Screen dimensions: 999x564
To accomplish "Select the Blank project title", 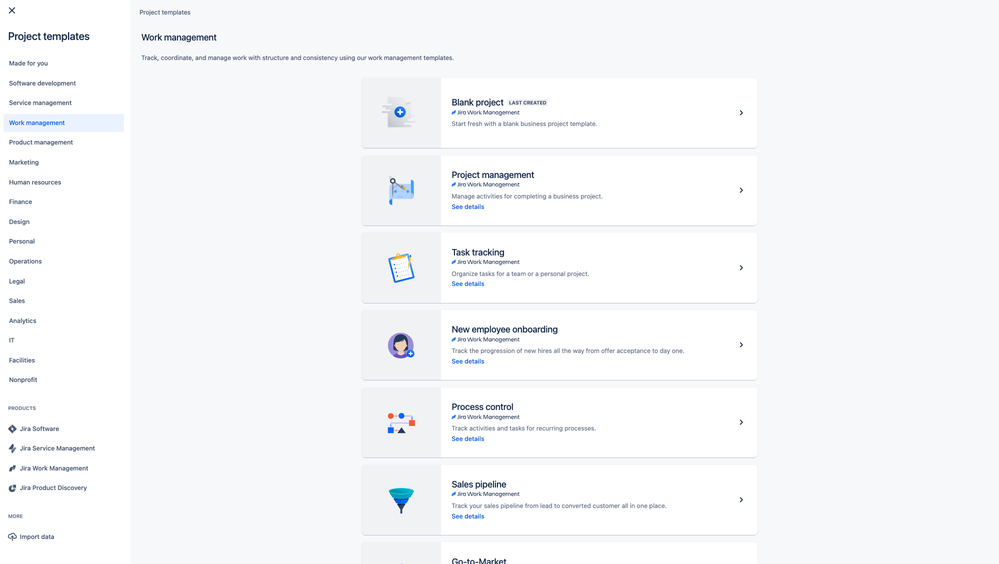I will click(477, 102).
